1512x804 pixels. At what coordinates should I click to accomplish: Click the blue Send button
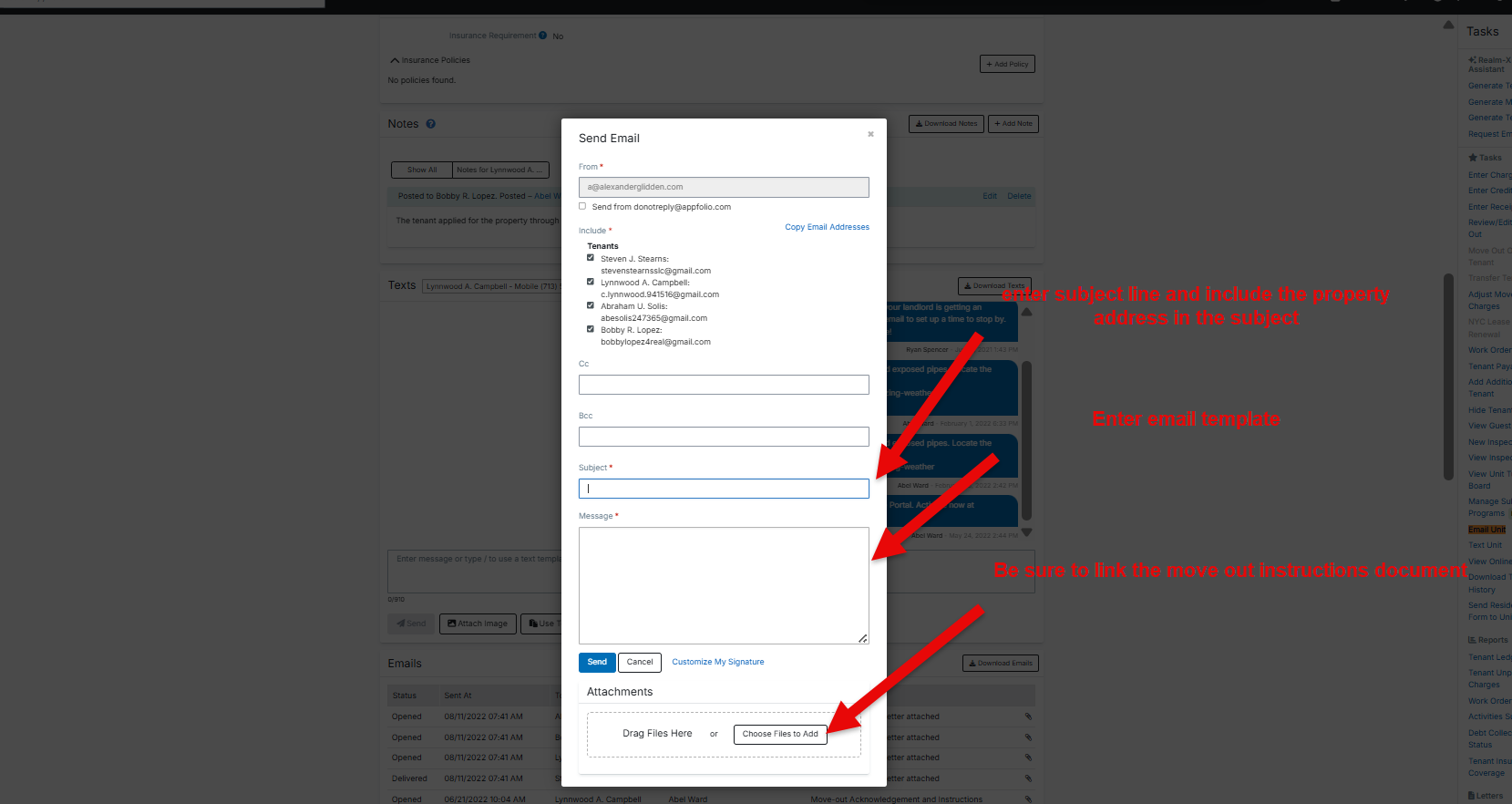click(597, 662)
